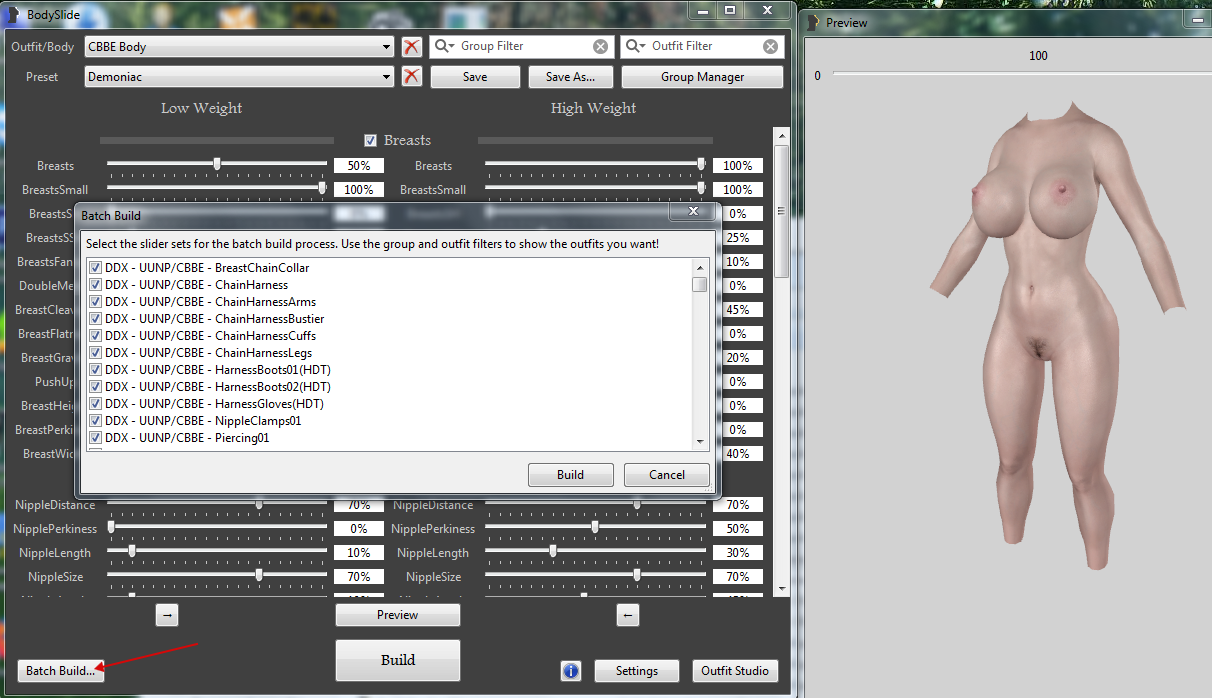The image size is (1212, 698).
Task: Open the Preset dropdown list
Action: (x=387, y=77)
